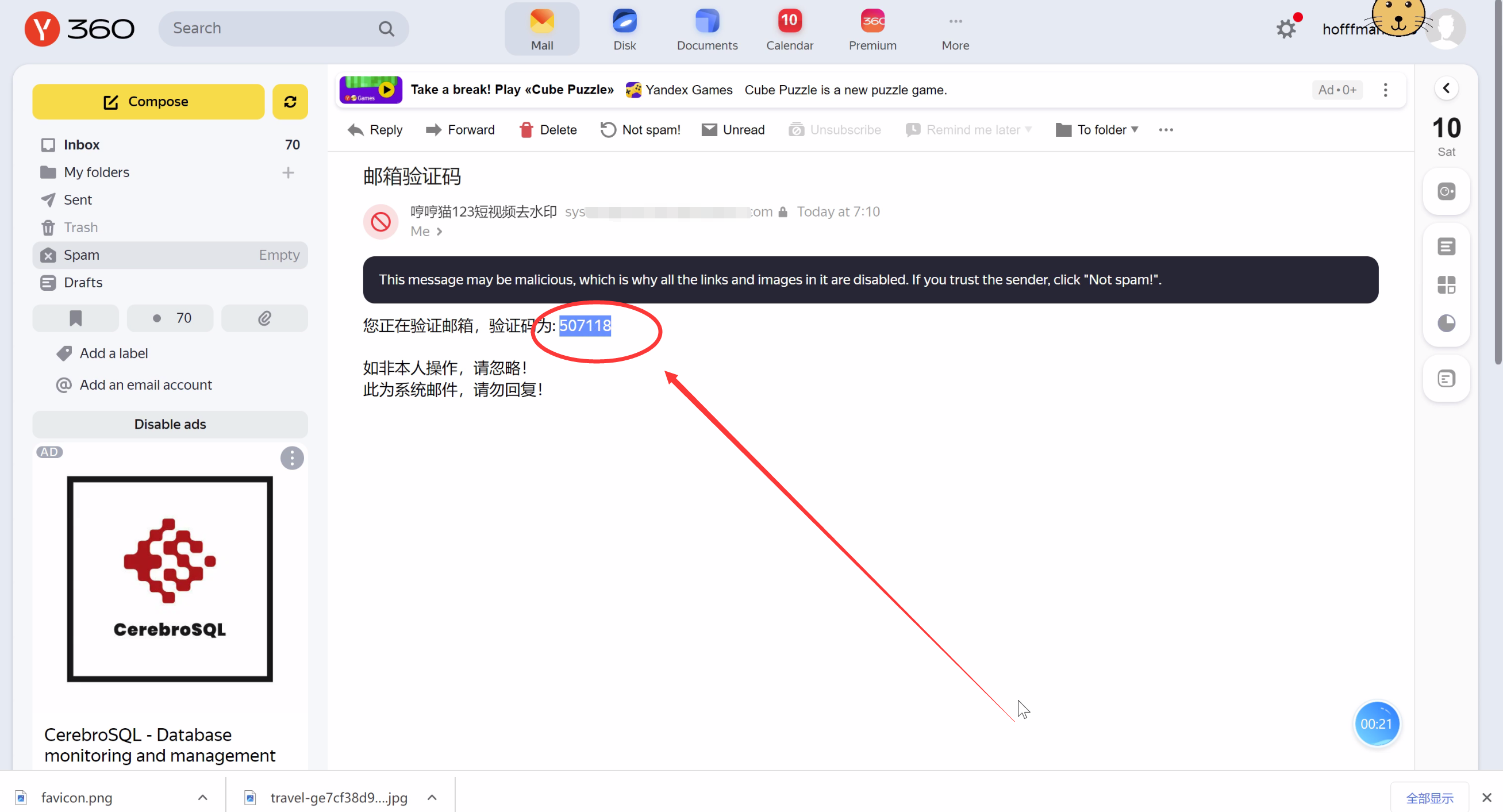Toggle the attachments filter
The width and height of the screenshot is (1503, 812).
[x=264, y=318]
